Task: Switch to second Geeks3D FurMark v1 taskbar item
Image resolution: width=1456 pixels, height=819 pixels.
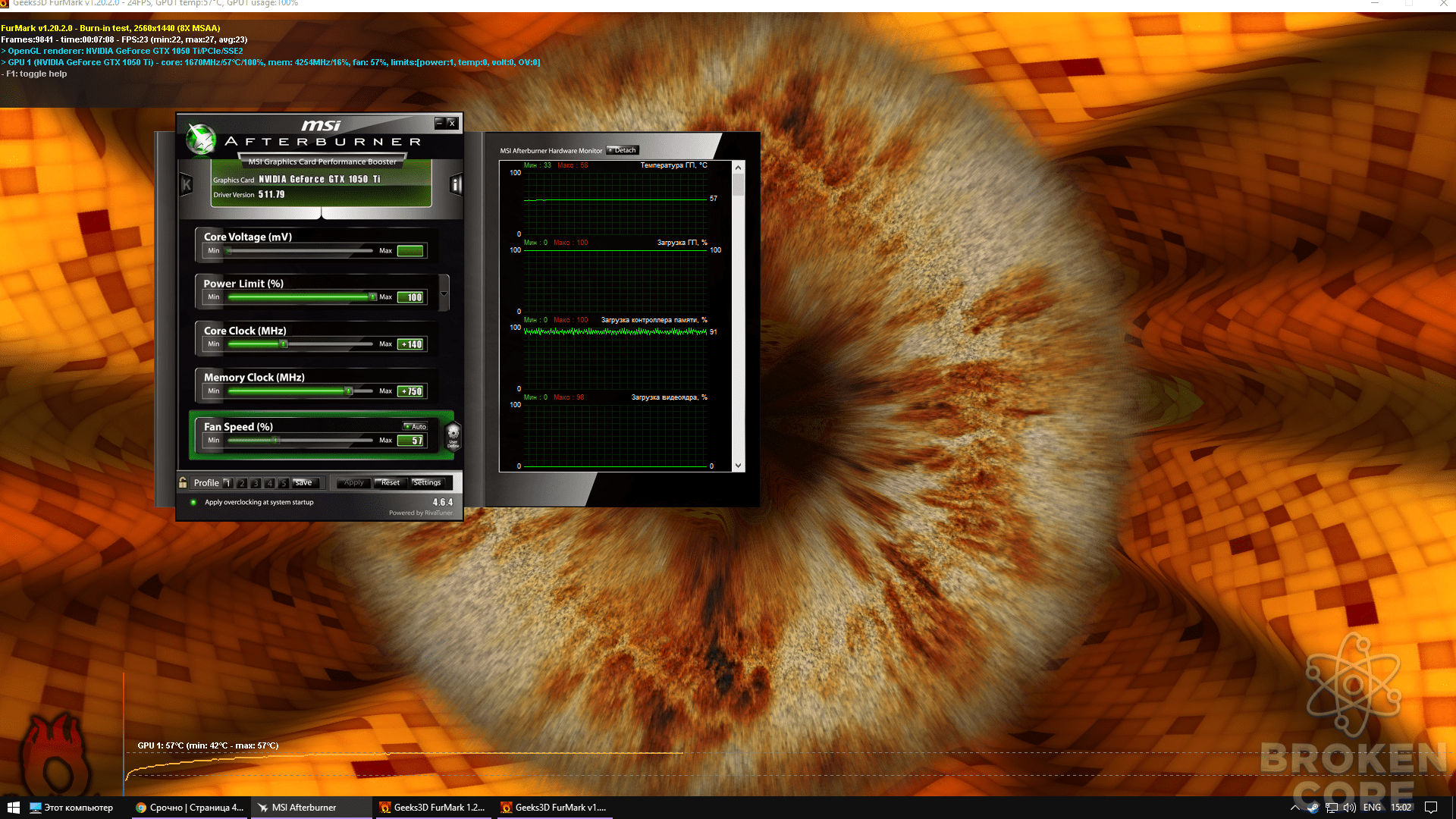Action: 555,808
